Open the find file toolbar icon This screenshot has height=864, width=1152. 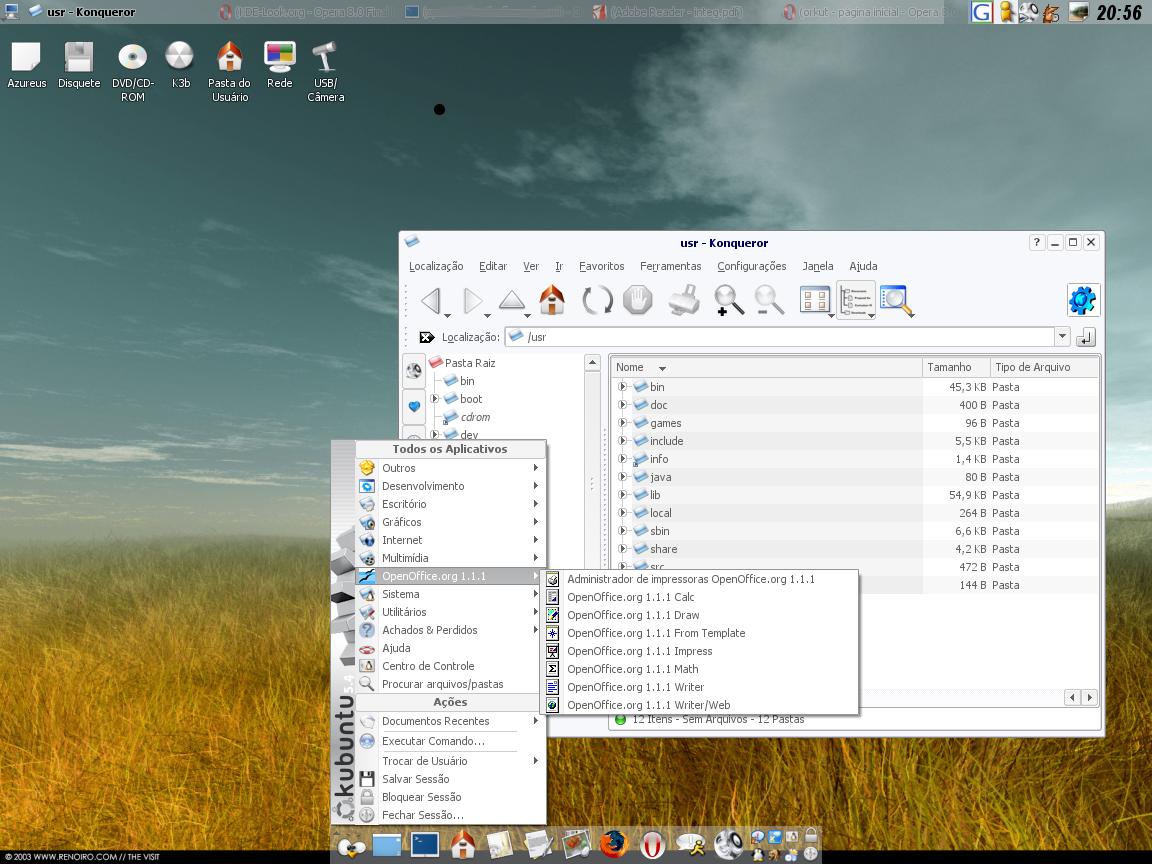coord(896,300)
